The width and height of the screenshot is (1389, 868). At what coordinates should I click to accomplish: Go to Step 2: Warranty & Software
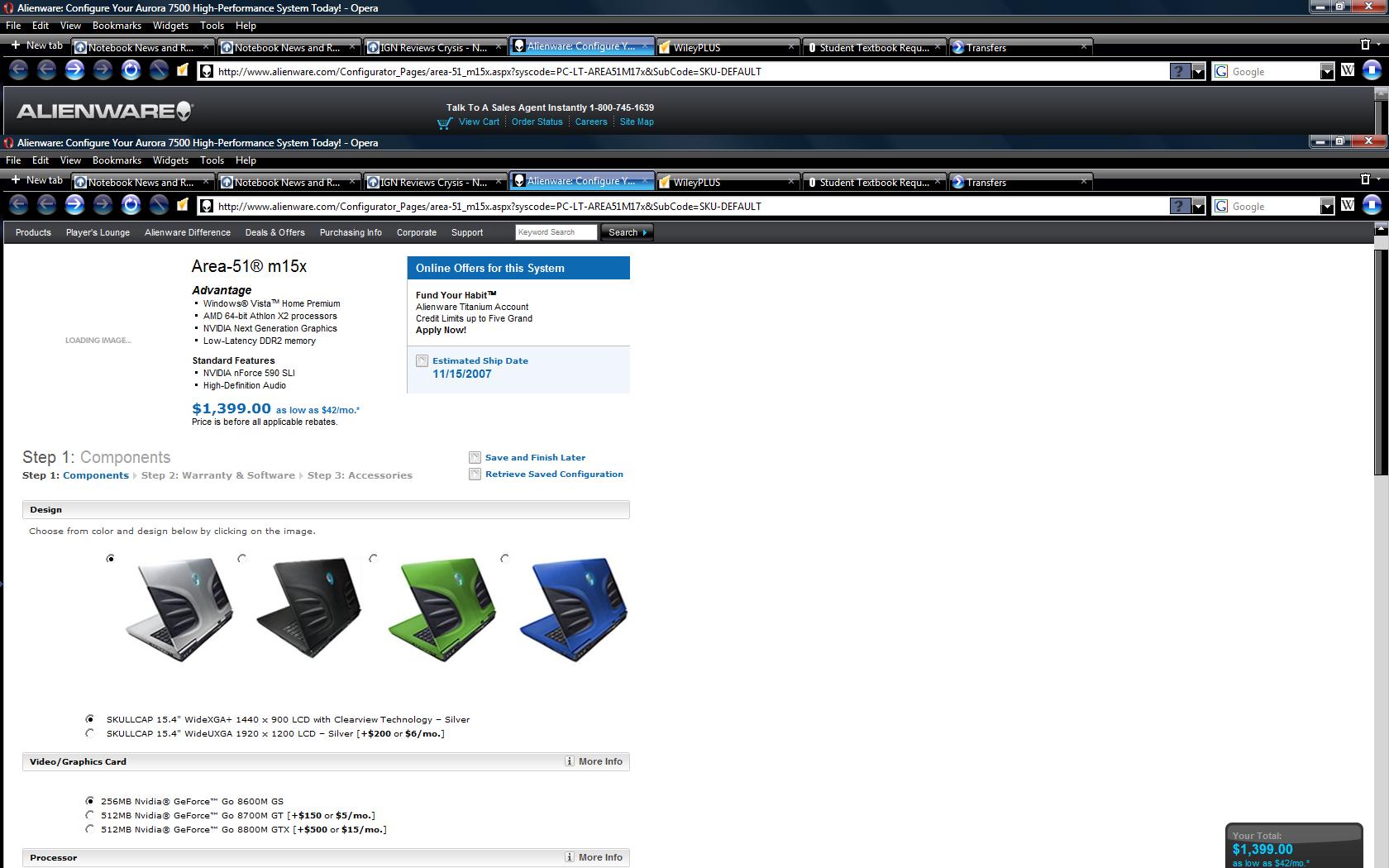coord(217,475)
